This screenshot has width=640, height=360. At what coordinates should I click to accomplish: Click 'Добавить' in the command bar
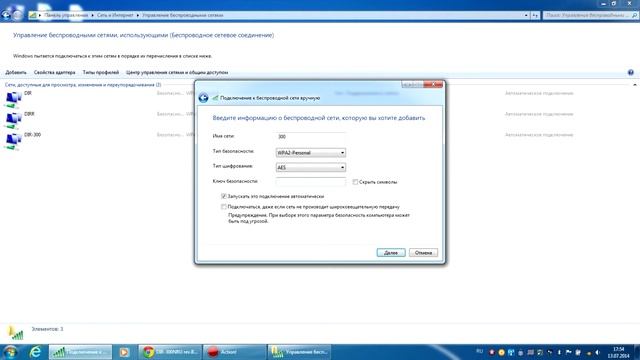coord(16,72)
